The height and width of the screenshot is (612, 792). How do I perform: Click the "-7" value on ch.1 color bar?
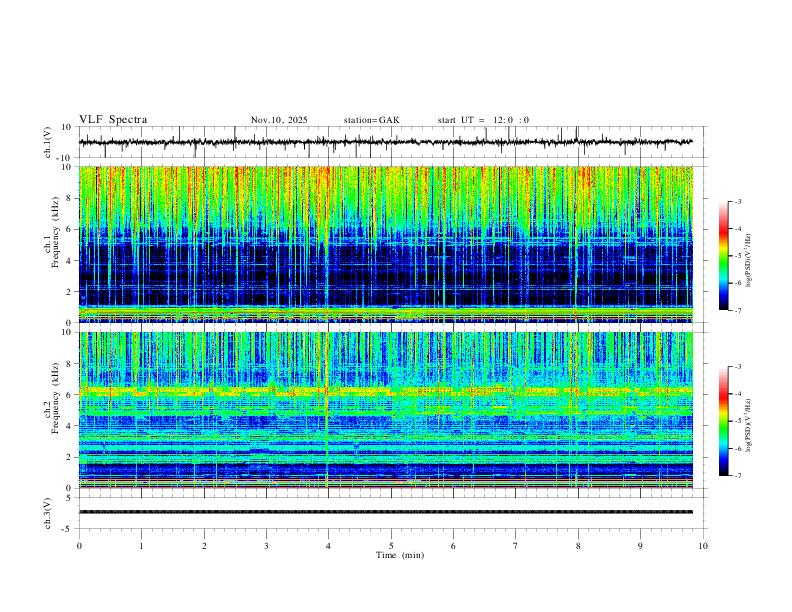coord(738,311)
